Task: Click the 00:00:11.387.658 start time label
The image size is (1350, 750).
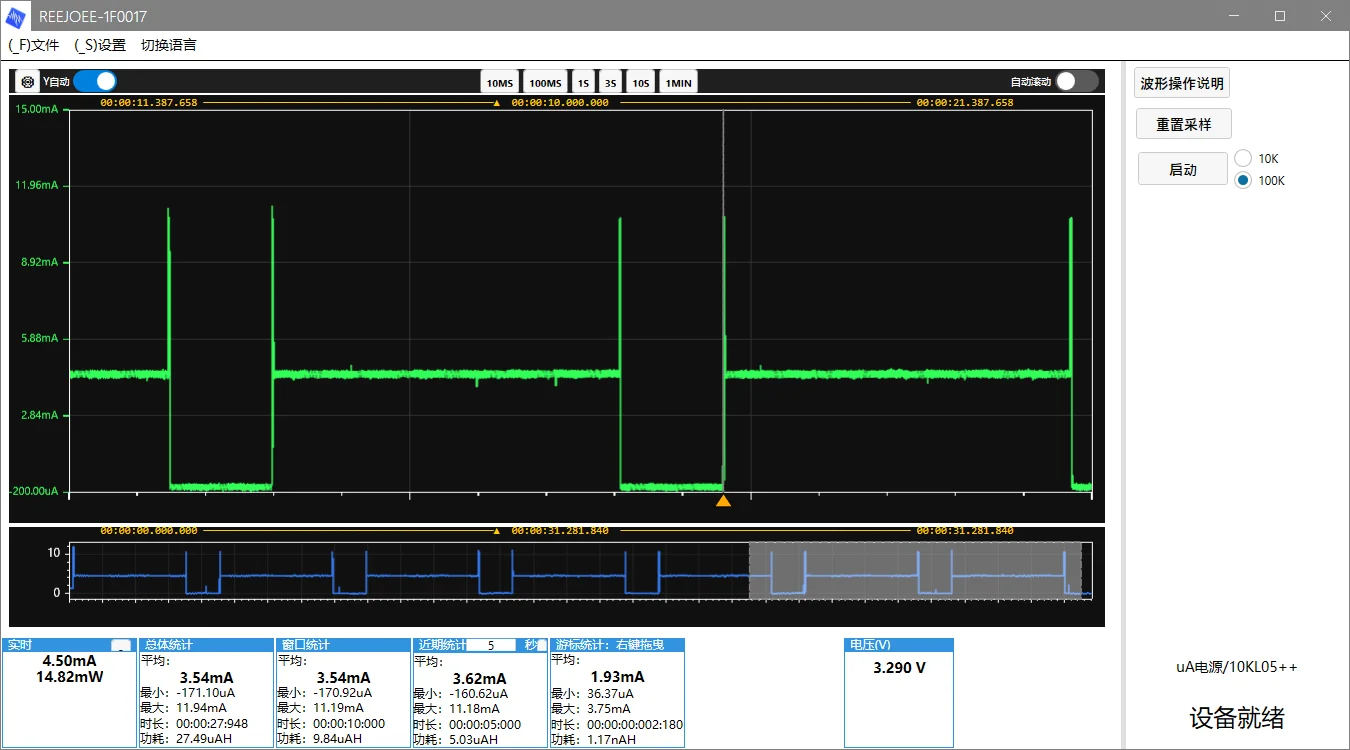Action: tap(149, 103)
